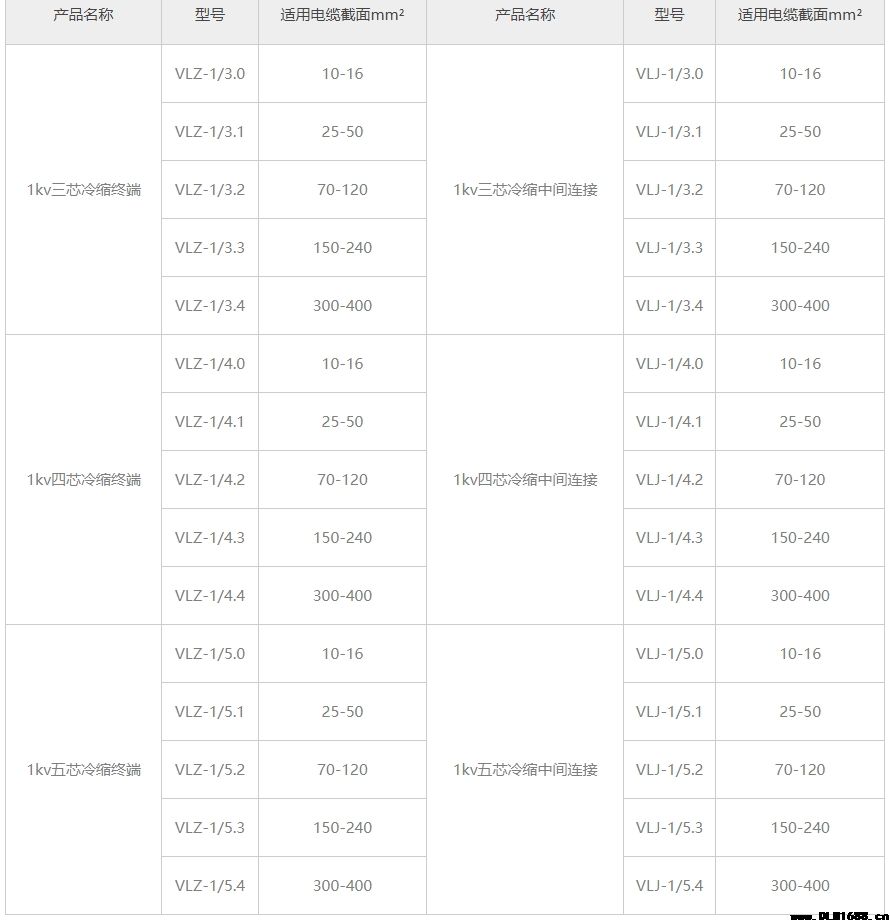Select model VLJ-1/3.2 in the table
890x923 pixels.
[x=669, y=190]
